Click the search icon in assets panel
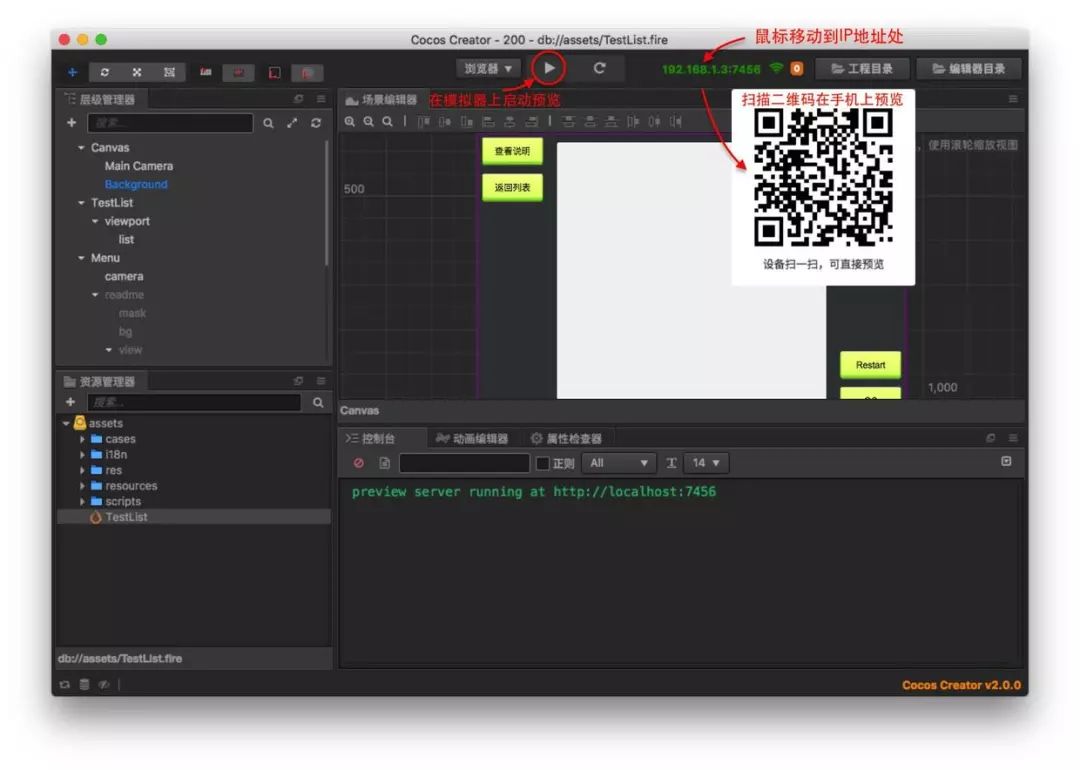The width and height of the screenshot is (1080, 770). [x=318, y=402]
